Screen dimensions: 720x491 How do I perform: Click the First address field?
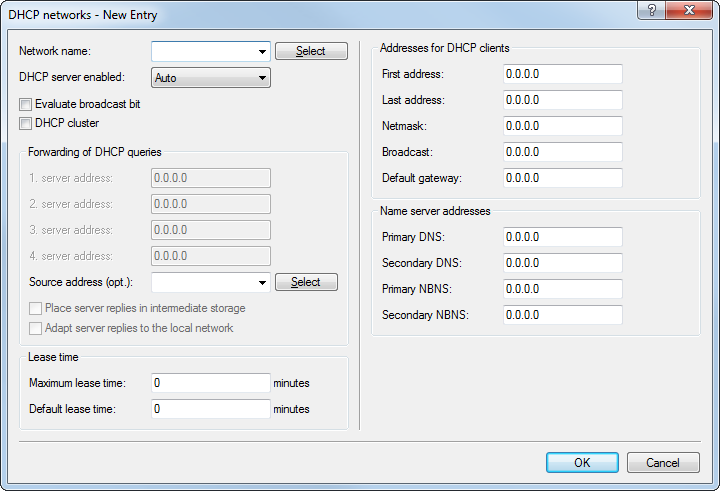[562, 75]
